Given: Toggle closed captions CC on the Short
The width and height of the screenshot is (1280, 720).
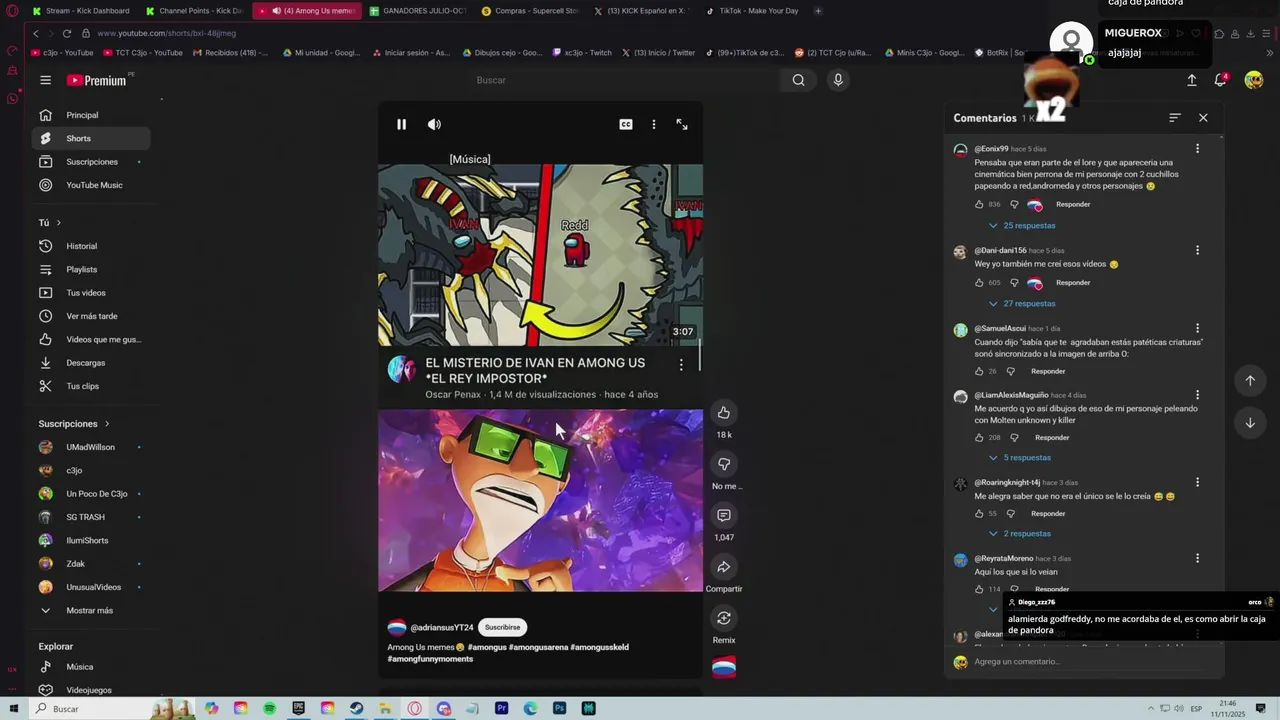Looking at the screenshot, I should click(x=626, y=124).
